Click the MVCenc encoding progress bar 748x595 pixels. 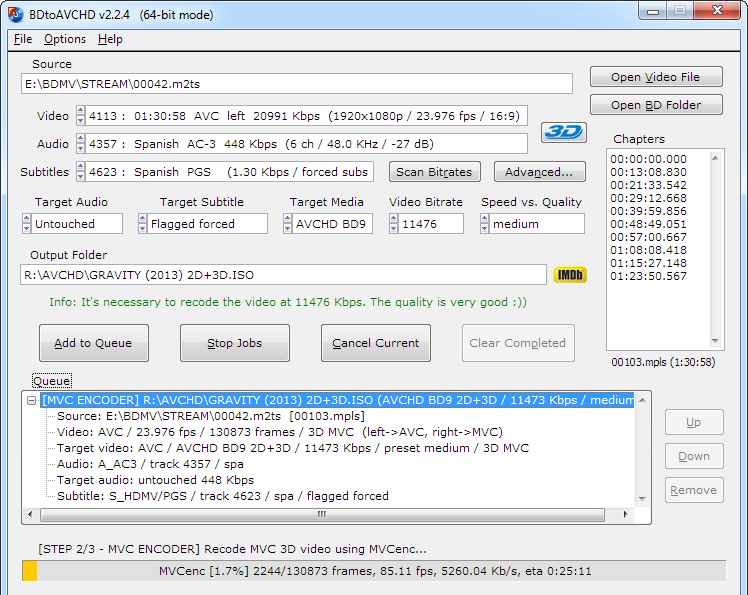pyautogui.click(x=374, y=571)
